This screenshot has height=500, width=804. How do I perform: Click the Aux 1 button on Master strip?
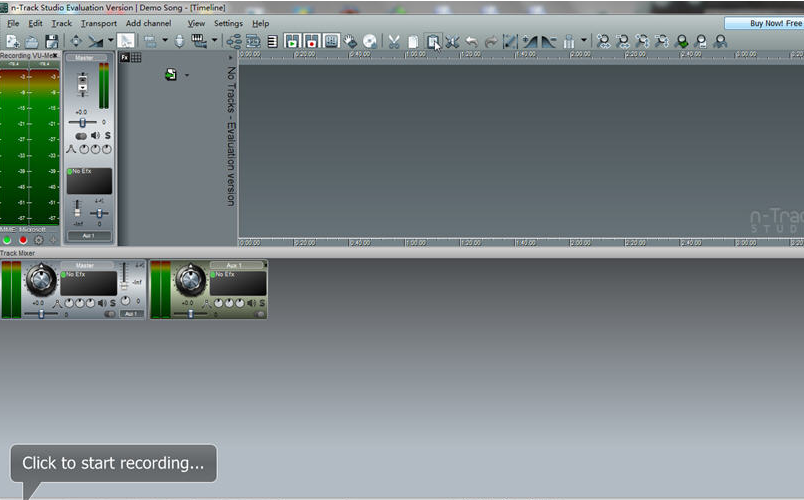89,236
